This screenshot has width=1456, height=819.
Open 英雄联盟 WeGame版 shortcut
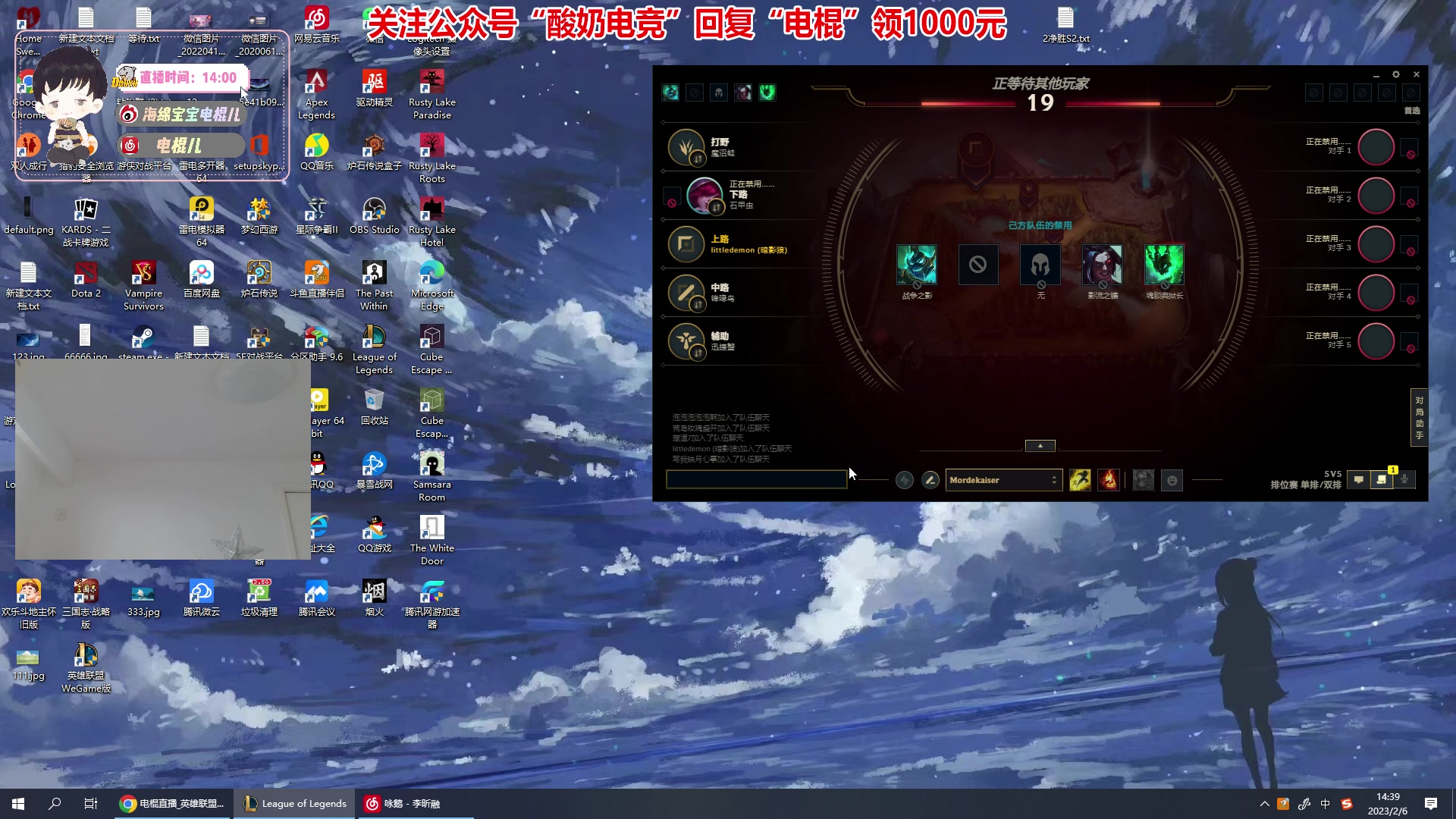pyautogui.click(x=86, y=667)
